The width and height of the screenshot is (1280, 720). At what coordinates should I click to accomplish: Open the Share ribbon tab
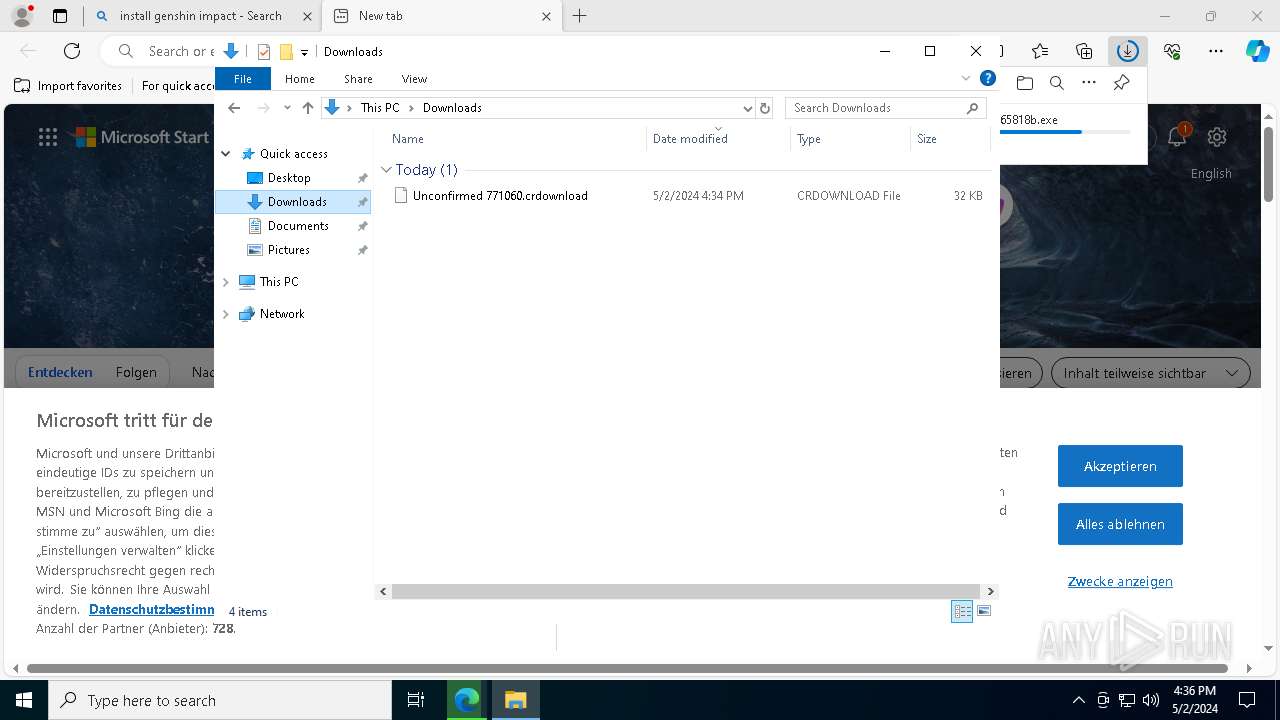(358, 79)
